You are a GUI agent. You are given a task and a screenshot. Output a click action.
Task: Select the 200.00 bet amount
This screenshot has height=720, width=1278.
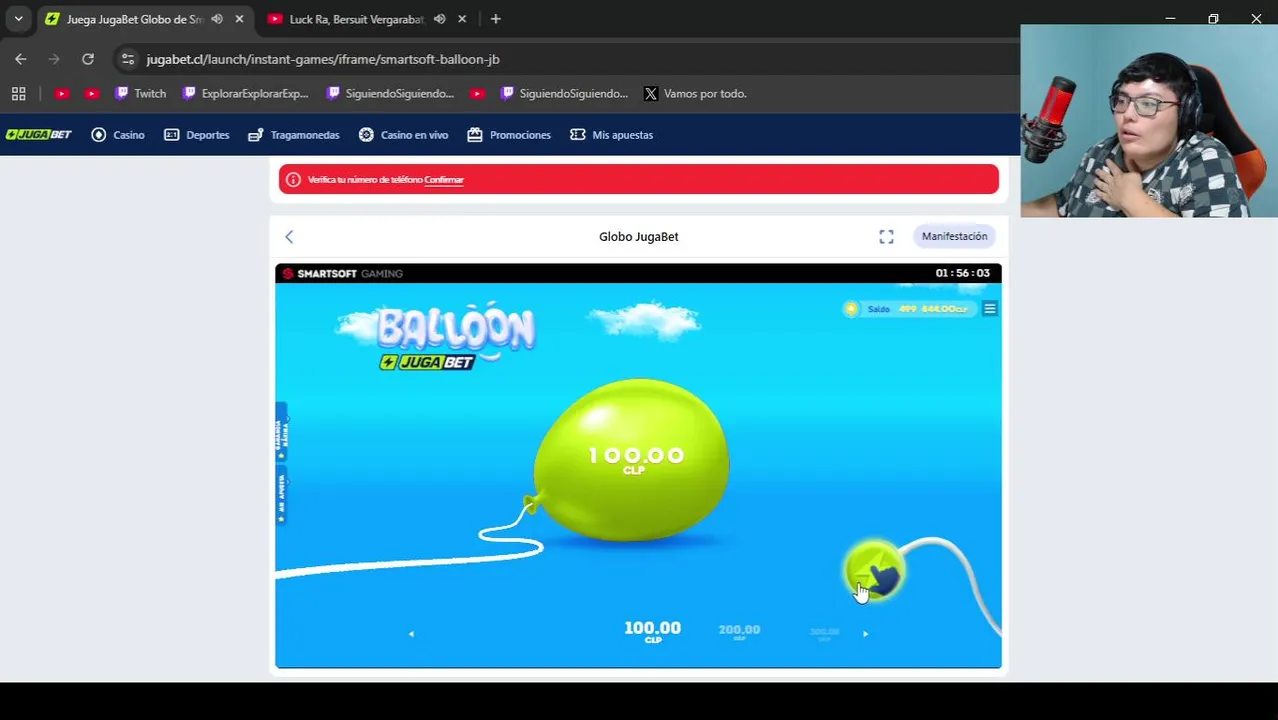[739, 631]
